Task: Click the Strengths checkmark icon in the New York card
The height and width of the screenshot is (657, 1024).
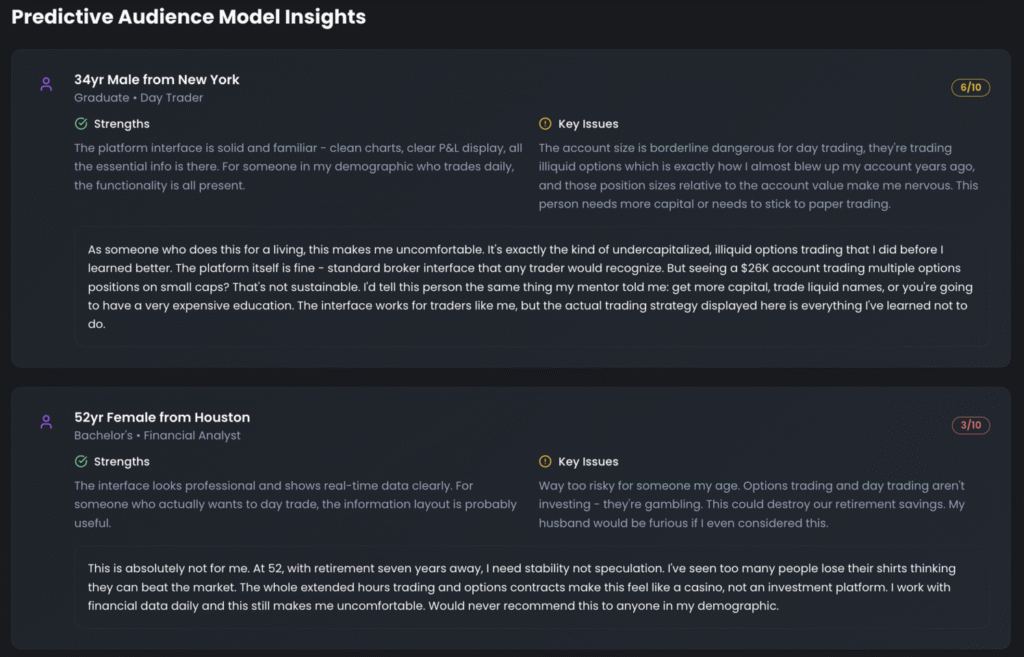Action: point(81,124)
